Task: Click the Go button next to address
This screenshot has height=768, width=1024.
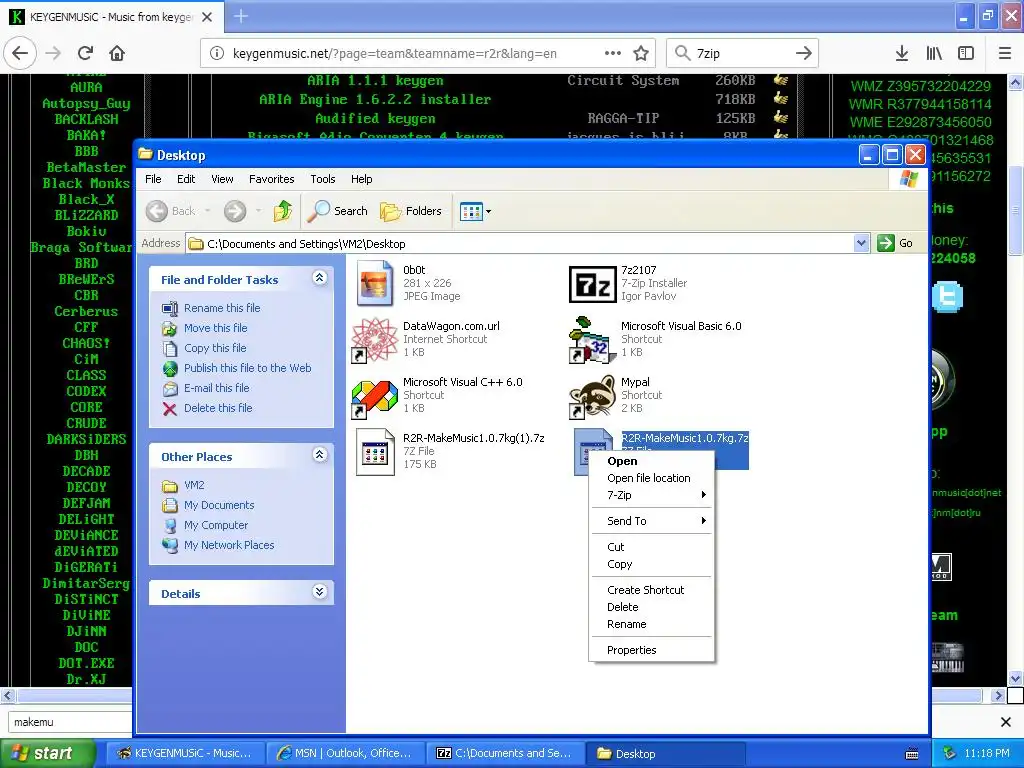Action: pyautogui.click(x=895, y=244)
